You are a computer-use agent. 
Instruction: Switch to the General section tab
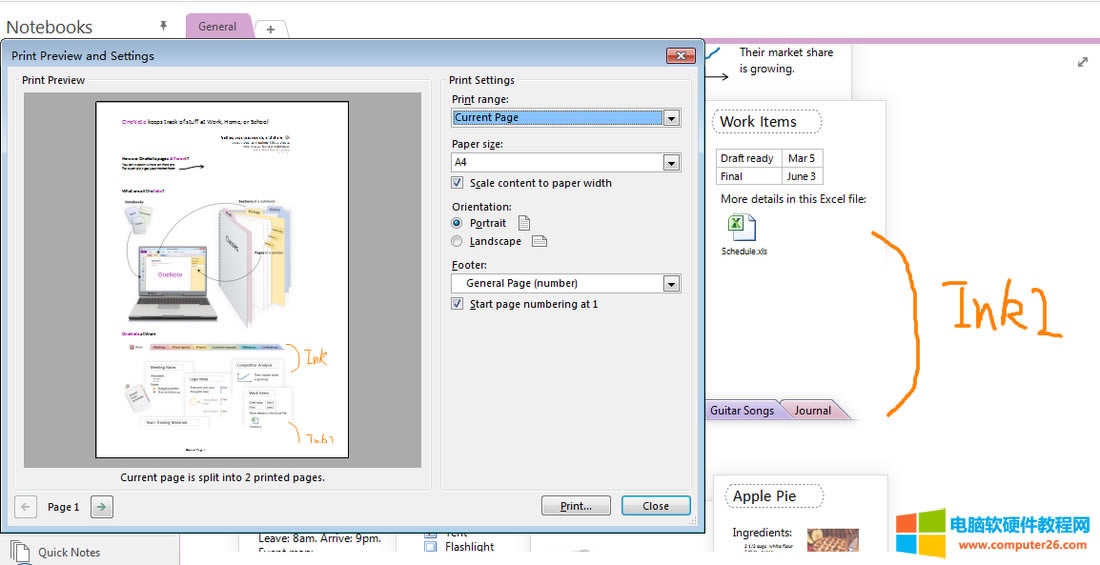click(x=217, y=27)
